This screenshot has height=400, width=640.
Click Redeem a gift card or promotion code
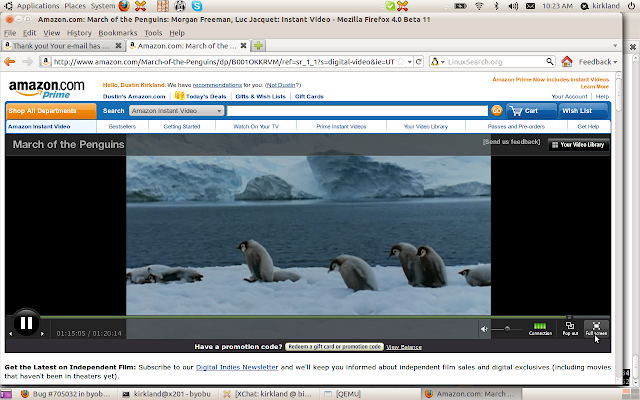point(334,347)
